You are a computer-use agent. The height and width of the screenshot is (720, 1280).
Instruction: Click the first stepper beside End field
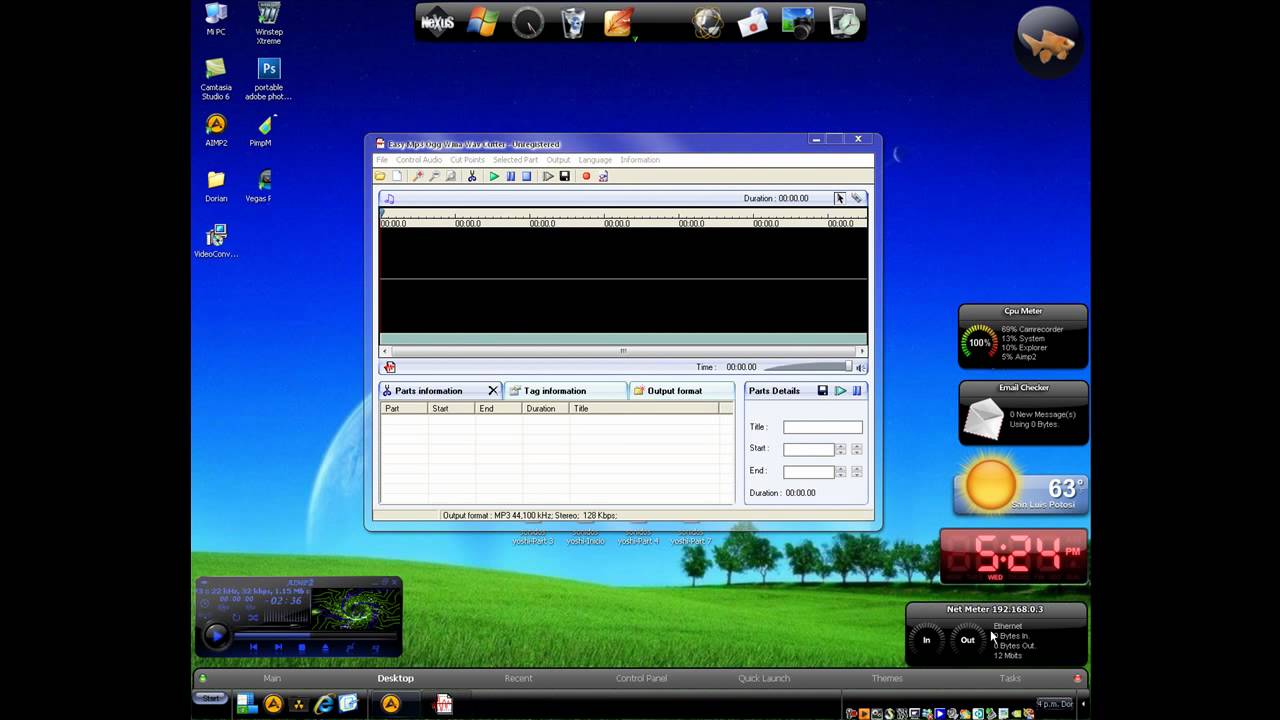(840, 471)
